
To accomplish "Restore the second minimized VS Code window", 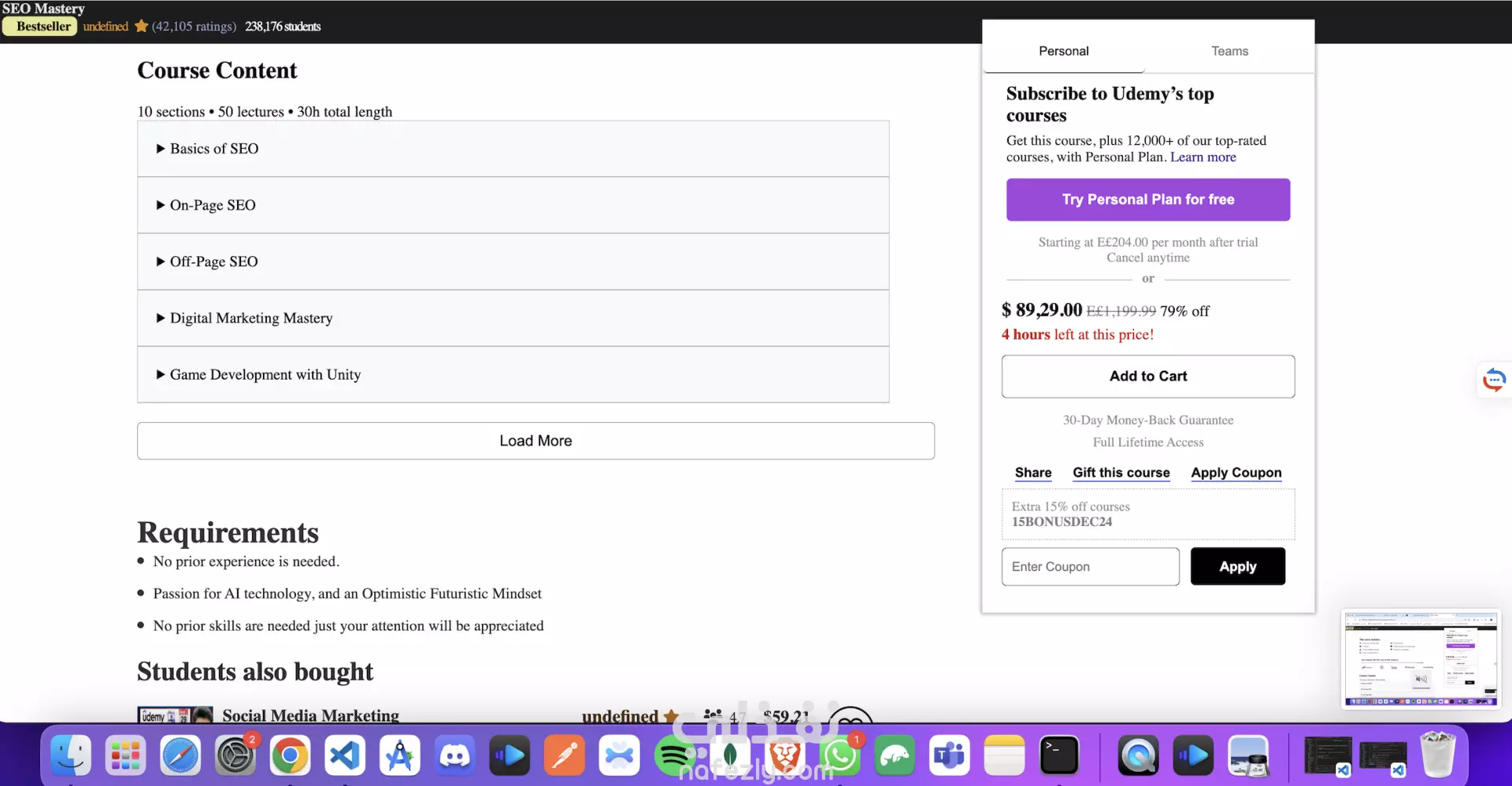I will coord(1383,757).
